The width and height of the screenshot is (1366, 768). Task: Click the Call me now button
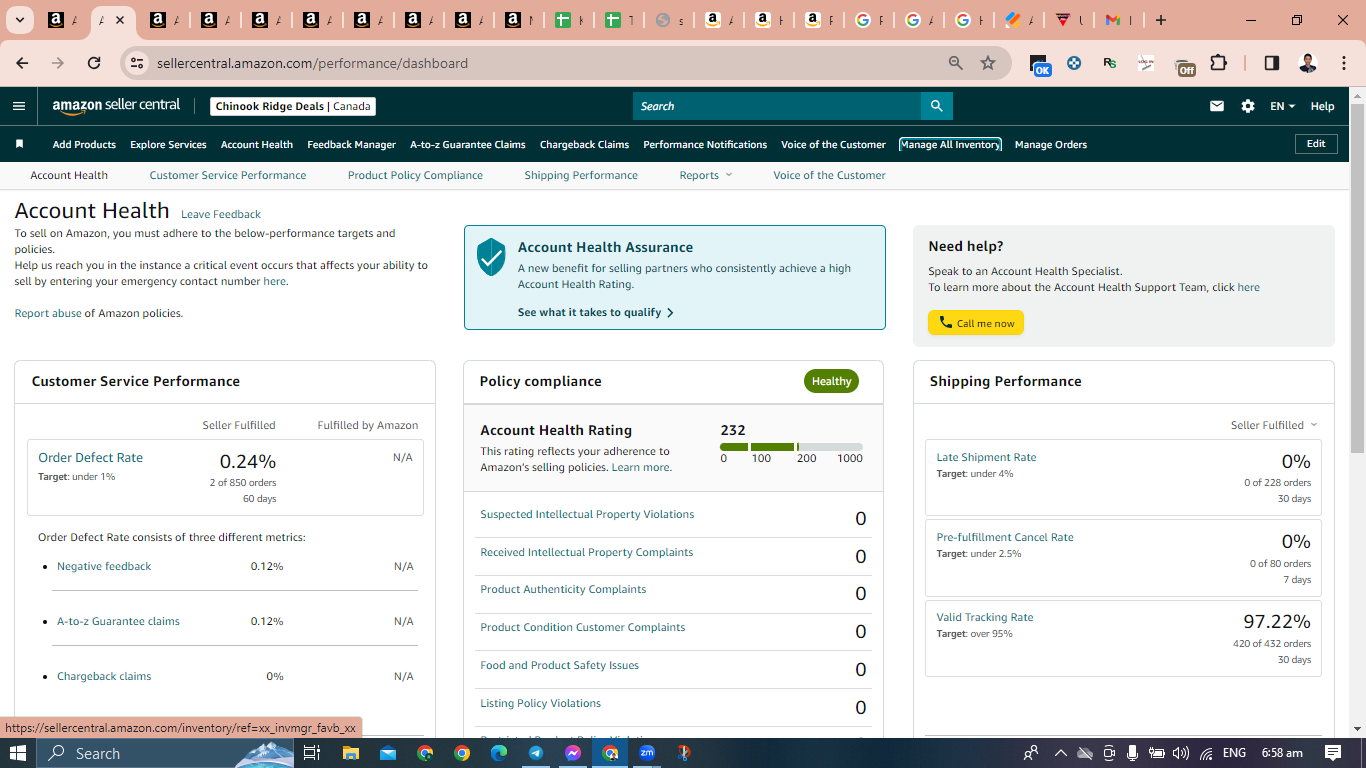(976, 323)
